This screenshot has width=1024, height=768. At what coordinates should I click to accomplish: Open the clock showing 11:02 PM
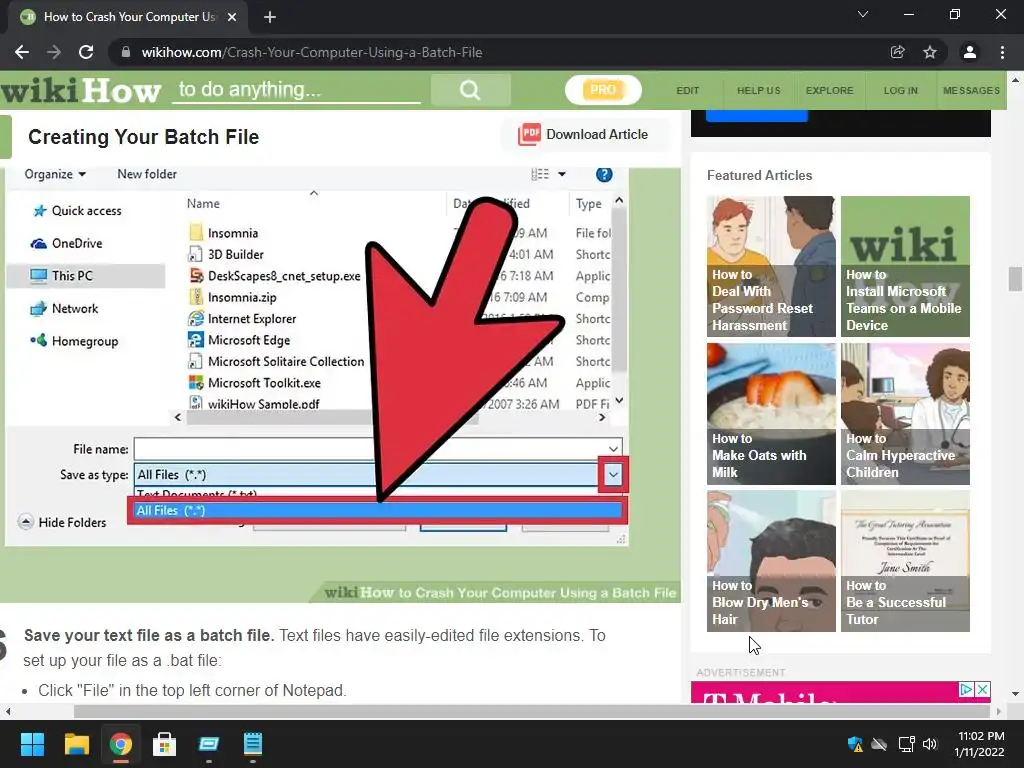tap(980, 744)
